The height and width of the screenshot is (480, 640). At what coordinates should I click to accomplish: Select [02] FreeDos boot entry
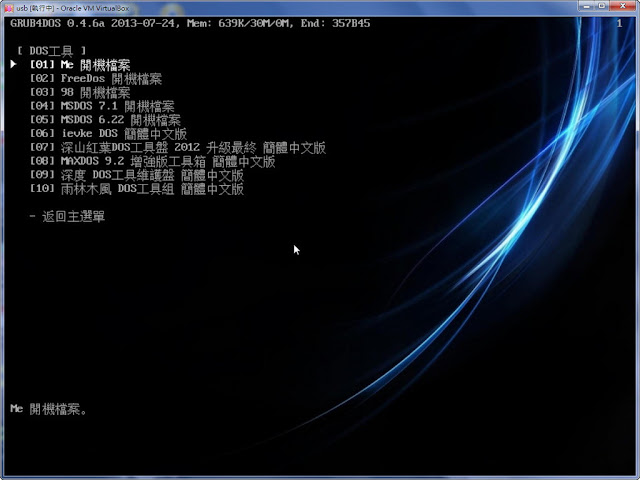pyautogui.click(x=96, y=79)
